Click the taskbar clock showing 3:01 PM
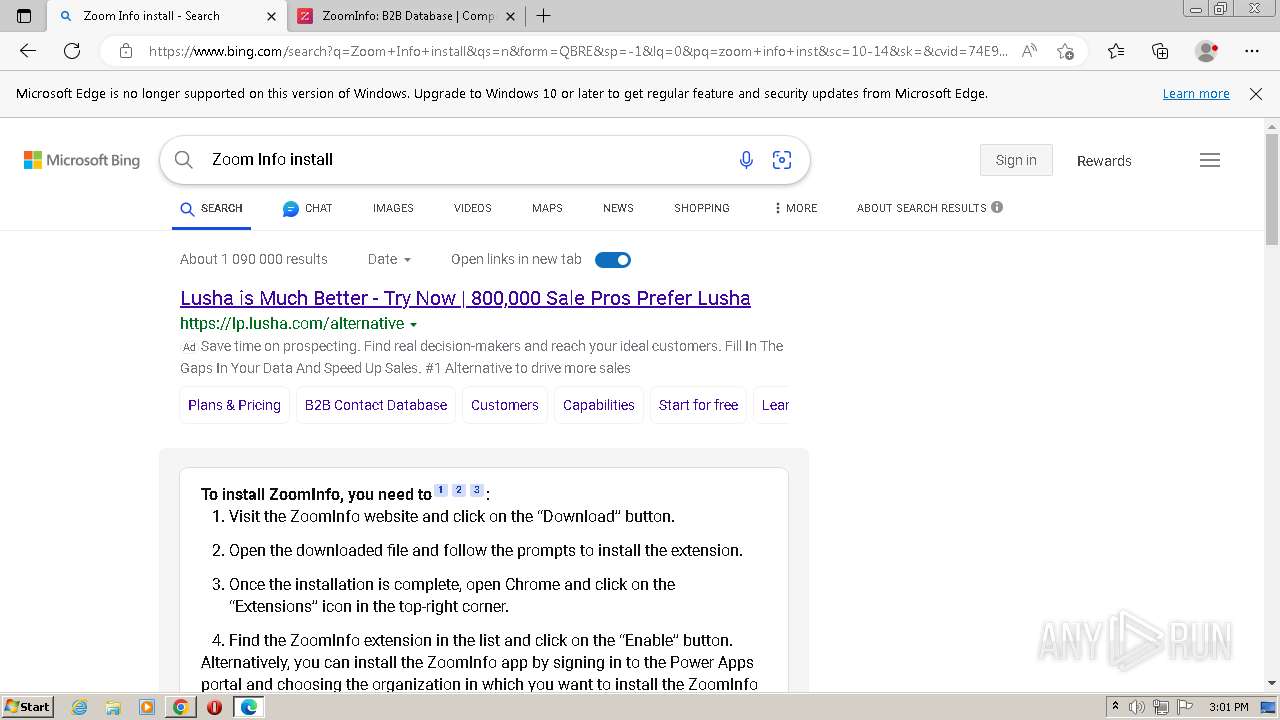Viewport: 1280px width, 720px height. click(1228, 707)
